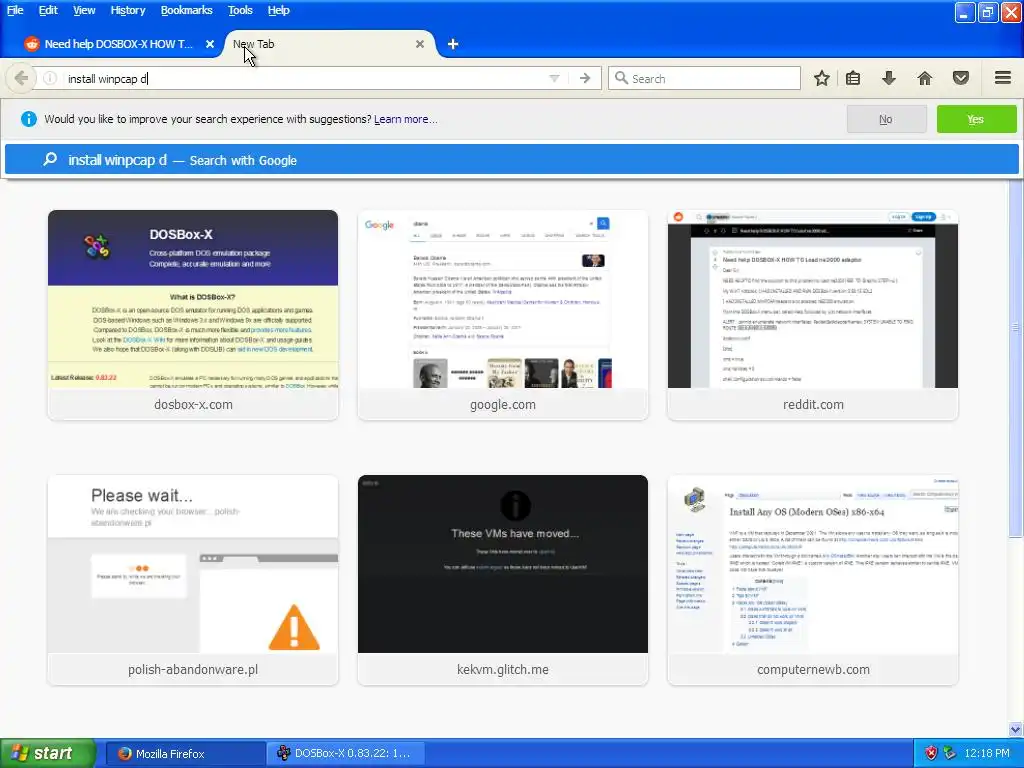Open the reddit.com thumbnail tile

813,315
